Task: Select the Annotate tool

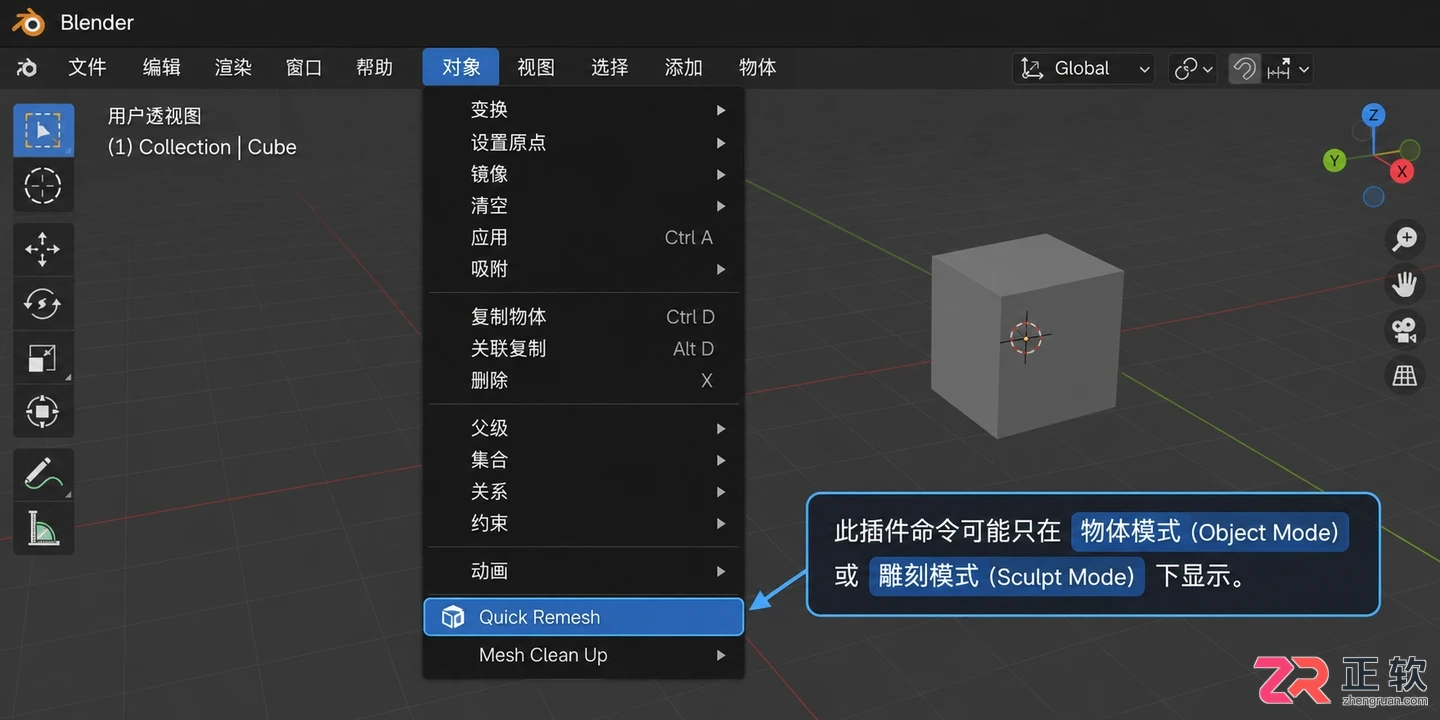Action: pos(43,474)
